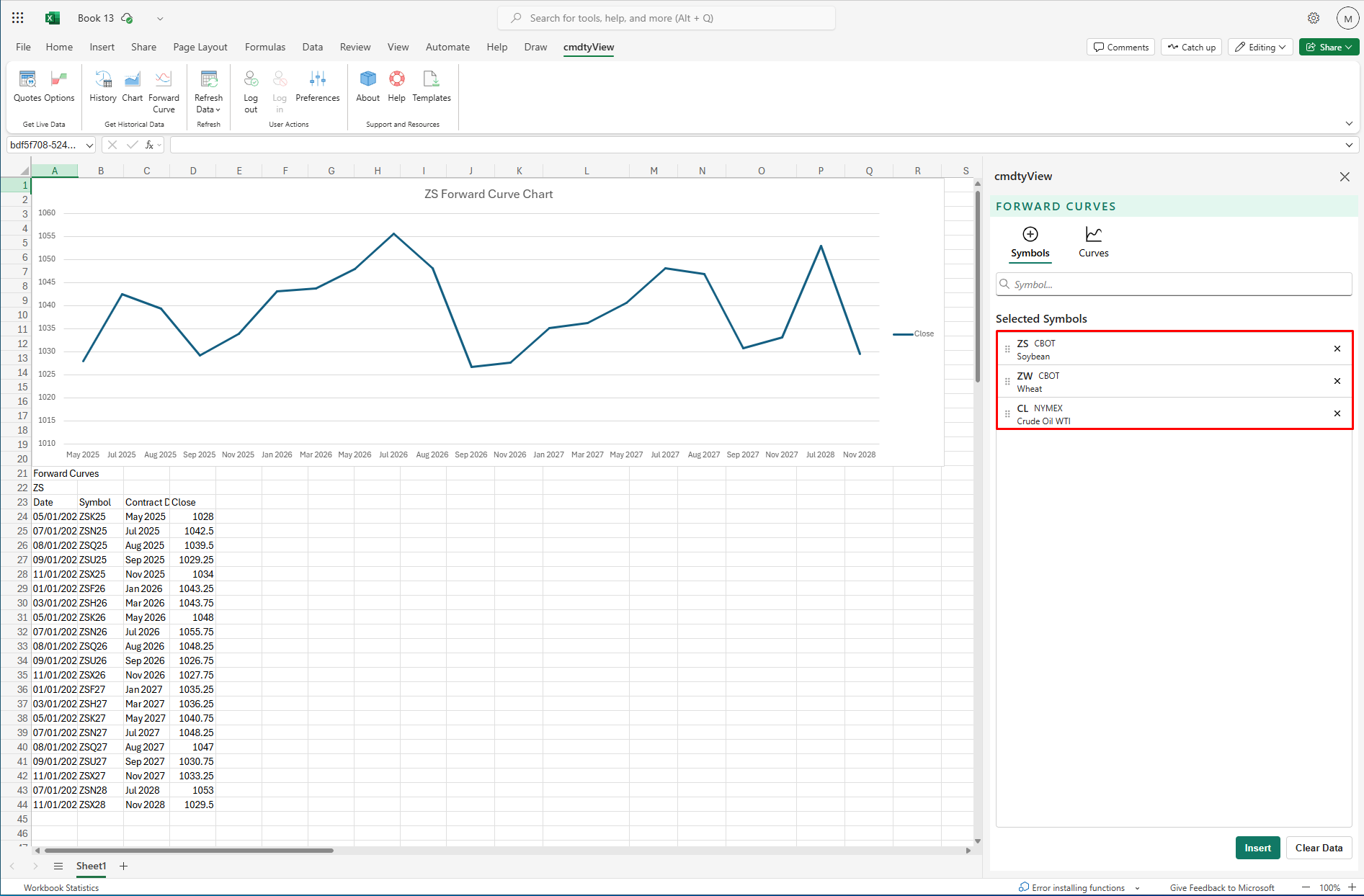Click the Insert button in the panel
Viewport: 1364px width, 896px height.
1257,848
